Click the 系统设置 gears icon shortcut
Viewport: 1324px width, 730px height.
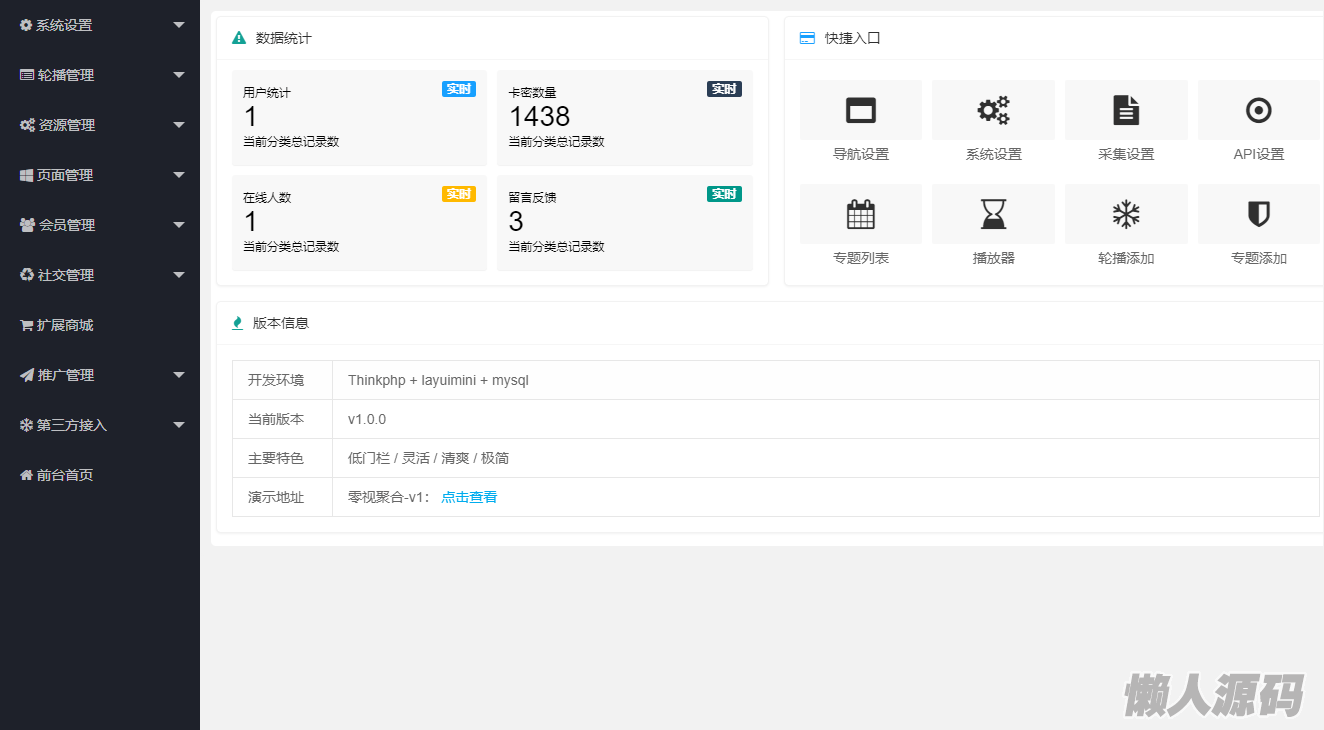tap(993, 110)
